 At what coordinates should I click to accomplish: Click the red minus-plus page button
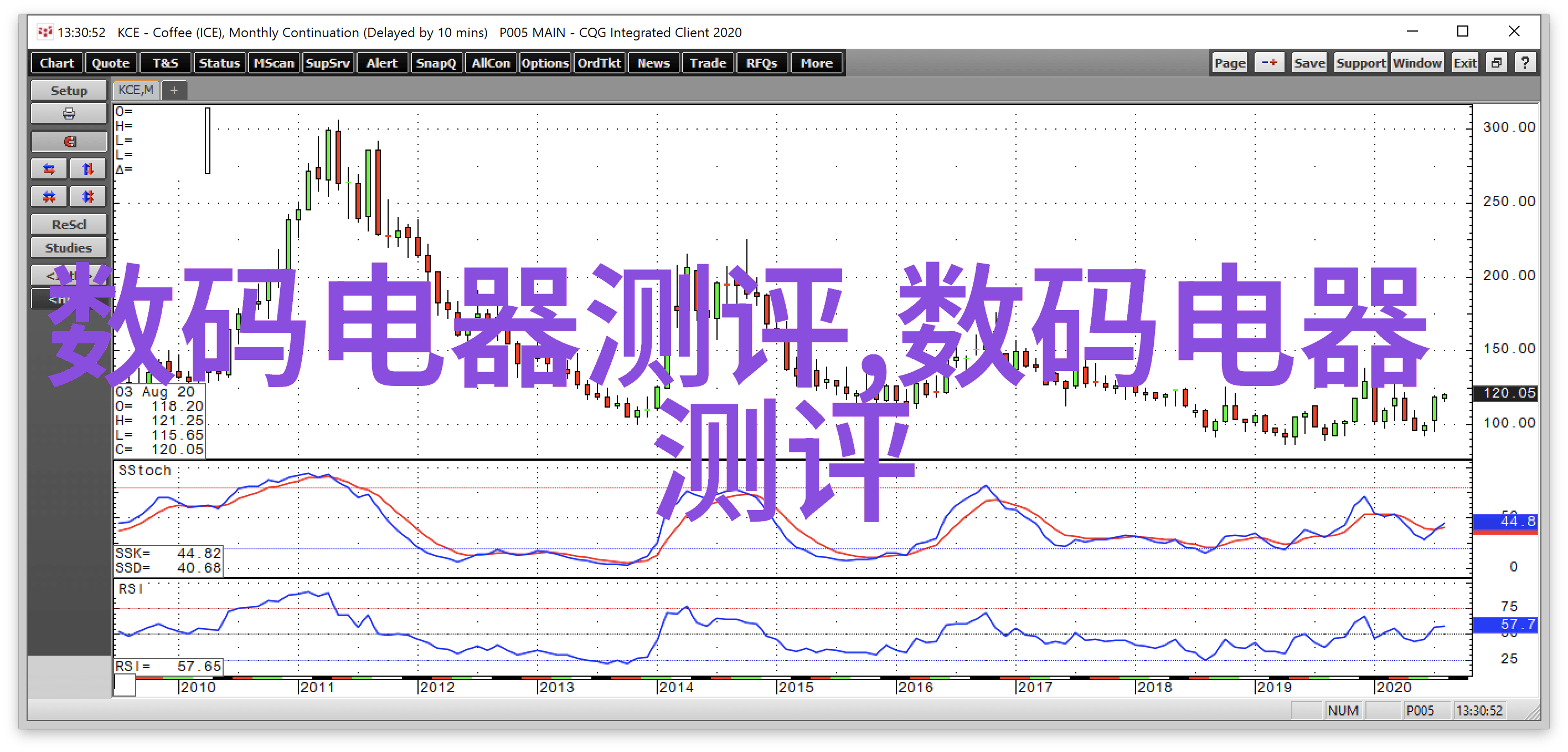[1269, 63]
